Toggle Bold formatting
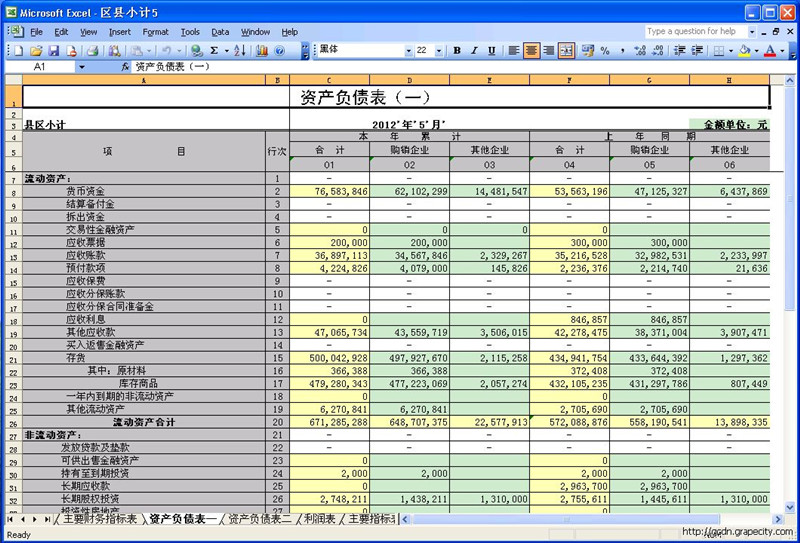 [456, 50]
